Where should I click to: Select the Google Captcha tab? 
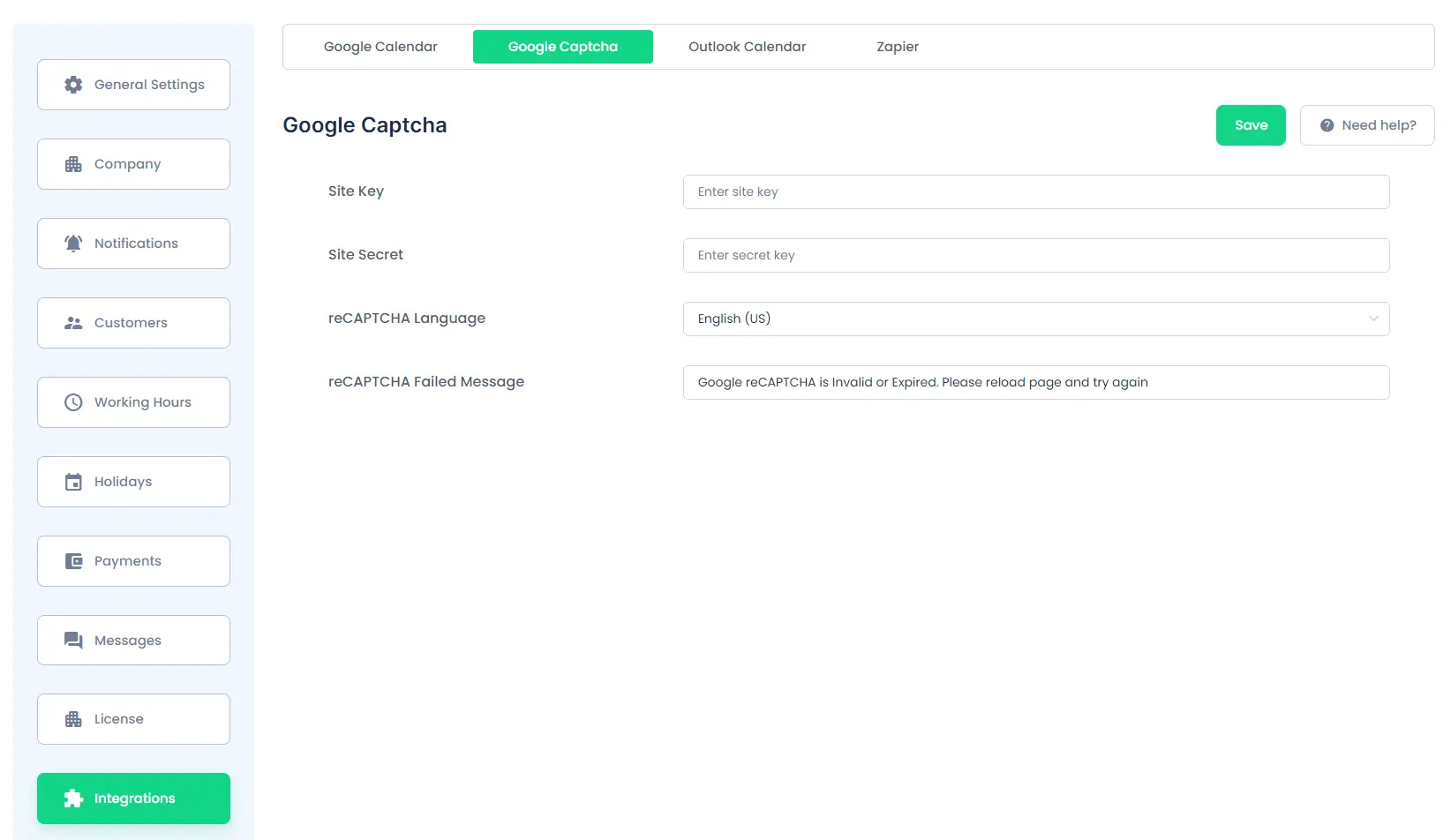click(x=563, y=47)
